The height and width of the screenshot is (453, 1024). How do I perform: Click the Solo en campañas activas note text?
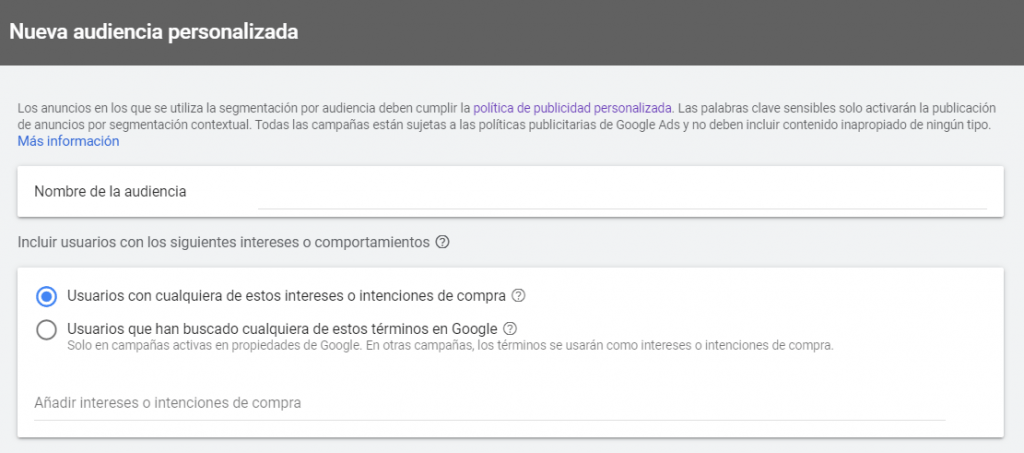[x=451, y=345]
